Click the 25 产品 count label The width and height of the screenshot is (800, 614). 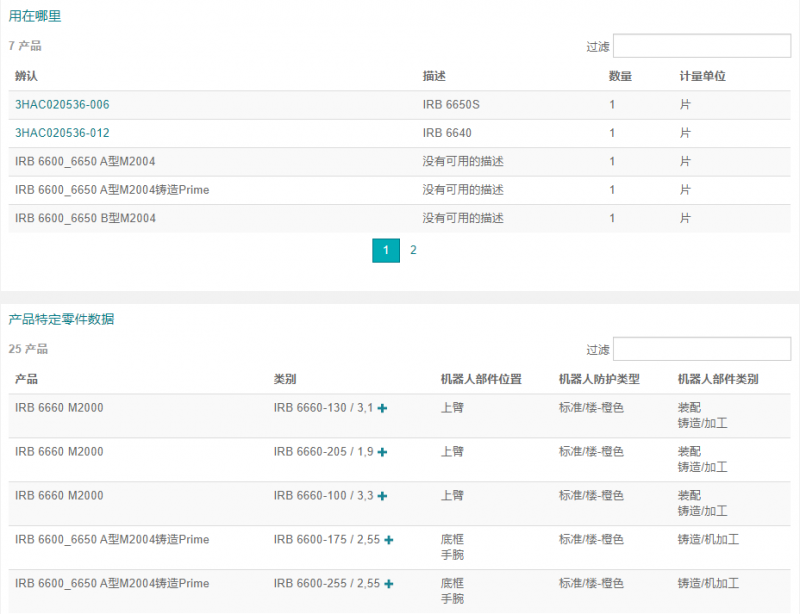(x=28, y=349)
